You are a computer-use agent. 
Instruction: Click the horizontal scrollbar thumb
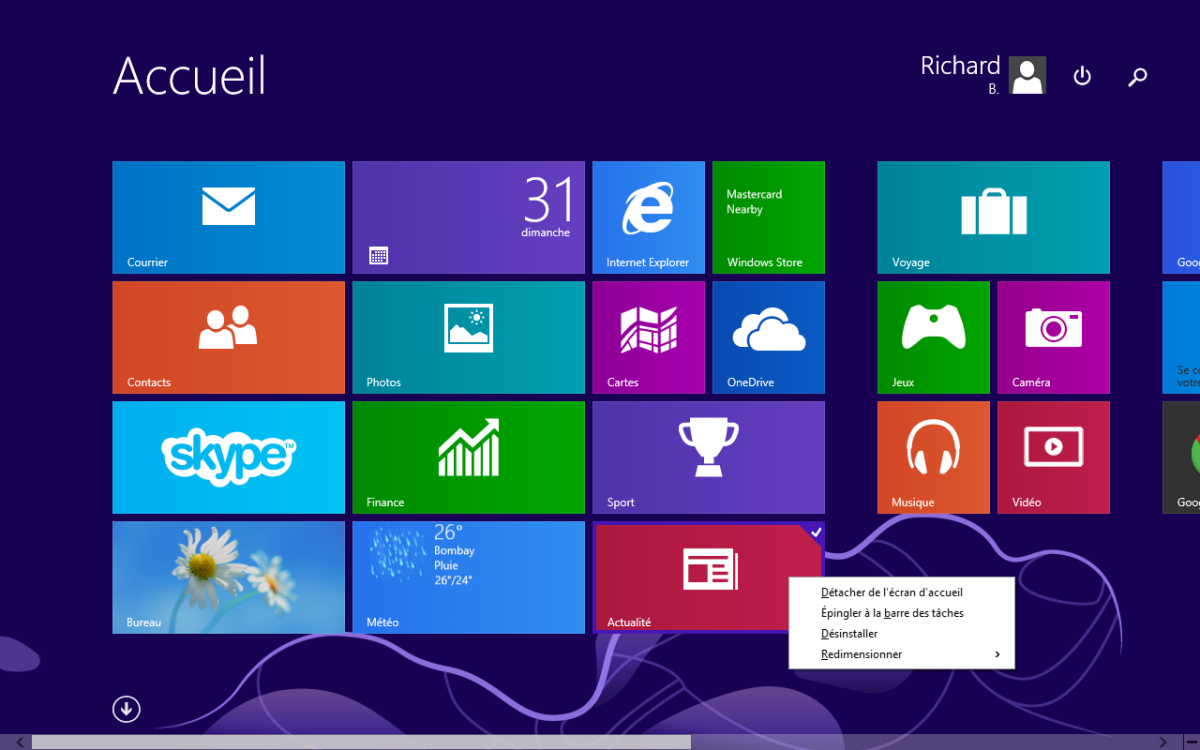(x=361, y=742)
